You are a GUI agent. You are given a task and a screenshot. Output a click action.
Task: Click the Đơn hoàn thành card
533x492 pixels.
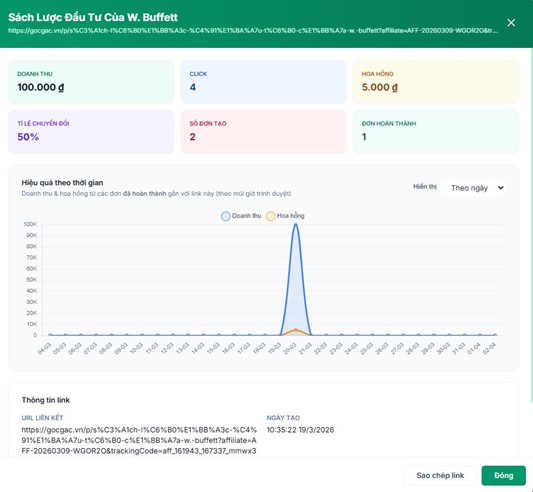coord(436,132)
